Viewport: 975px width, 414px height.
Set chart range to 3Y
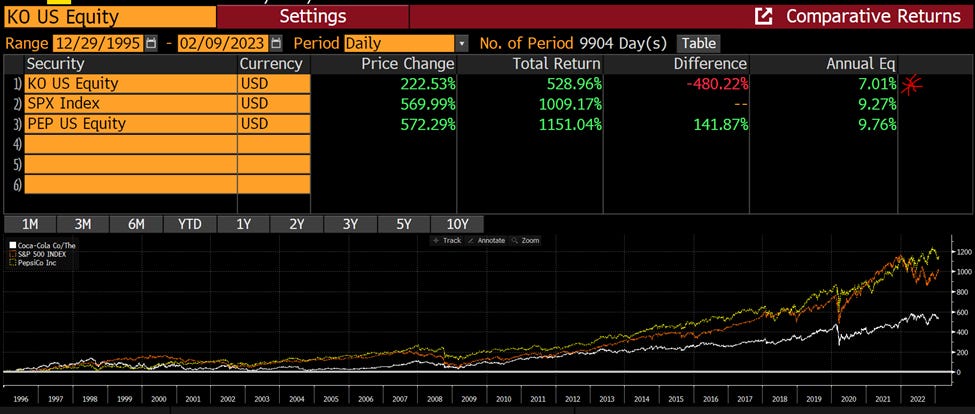point(350,224)
